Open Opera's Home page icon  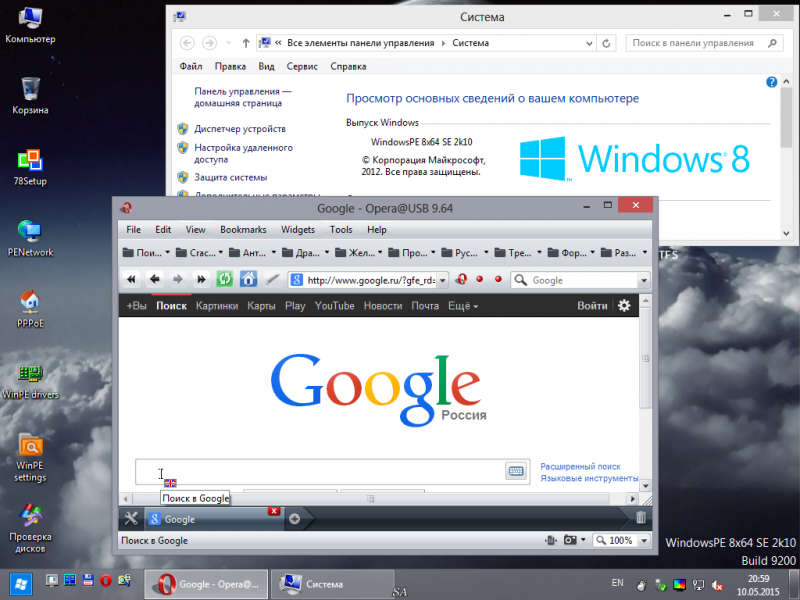click(x=248, y=280)
